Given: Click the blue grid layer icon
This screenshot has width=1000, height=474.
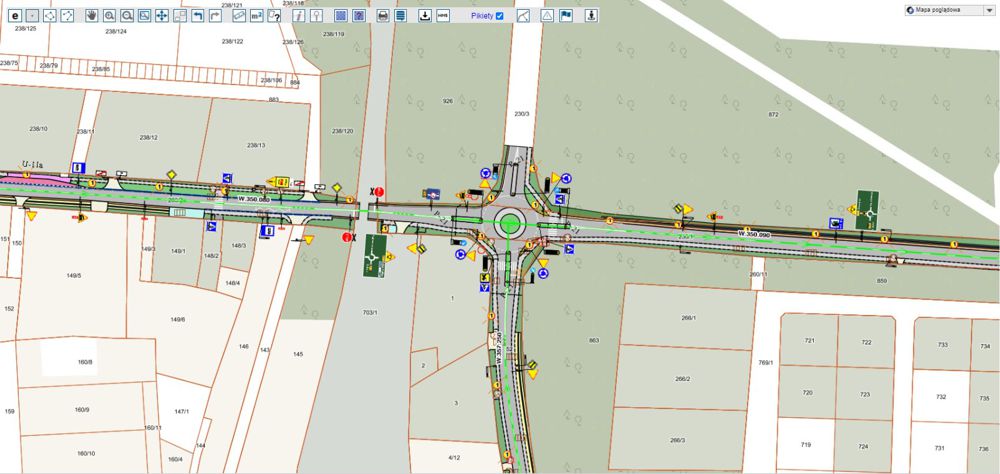Looking at the screenshot, I should pos(341,16).
